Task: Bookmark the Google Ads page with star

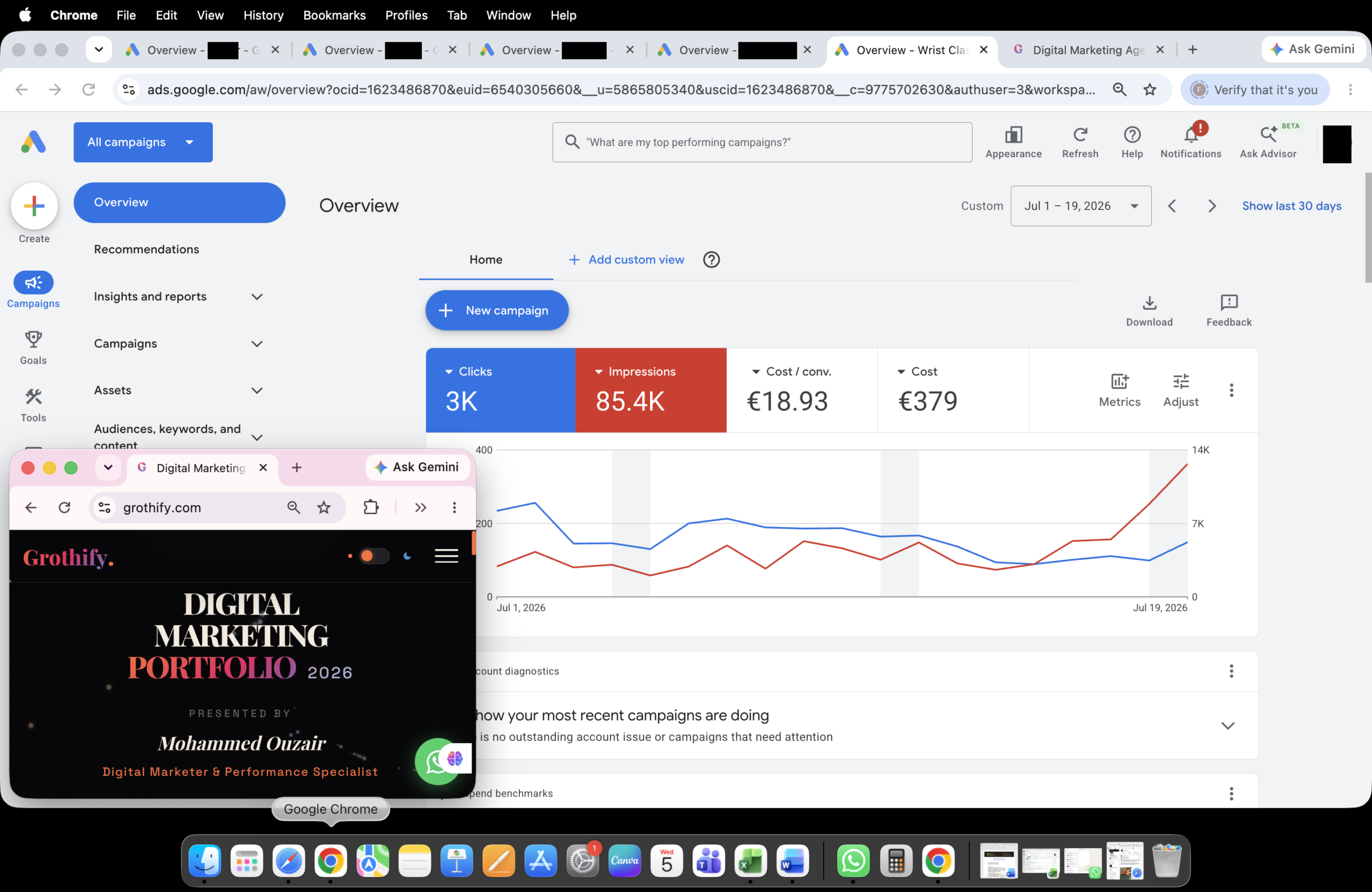Action: (x=1150, y=89)
